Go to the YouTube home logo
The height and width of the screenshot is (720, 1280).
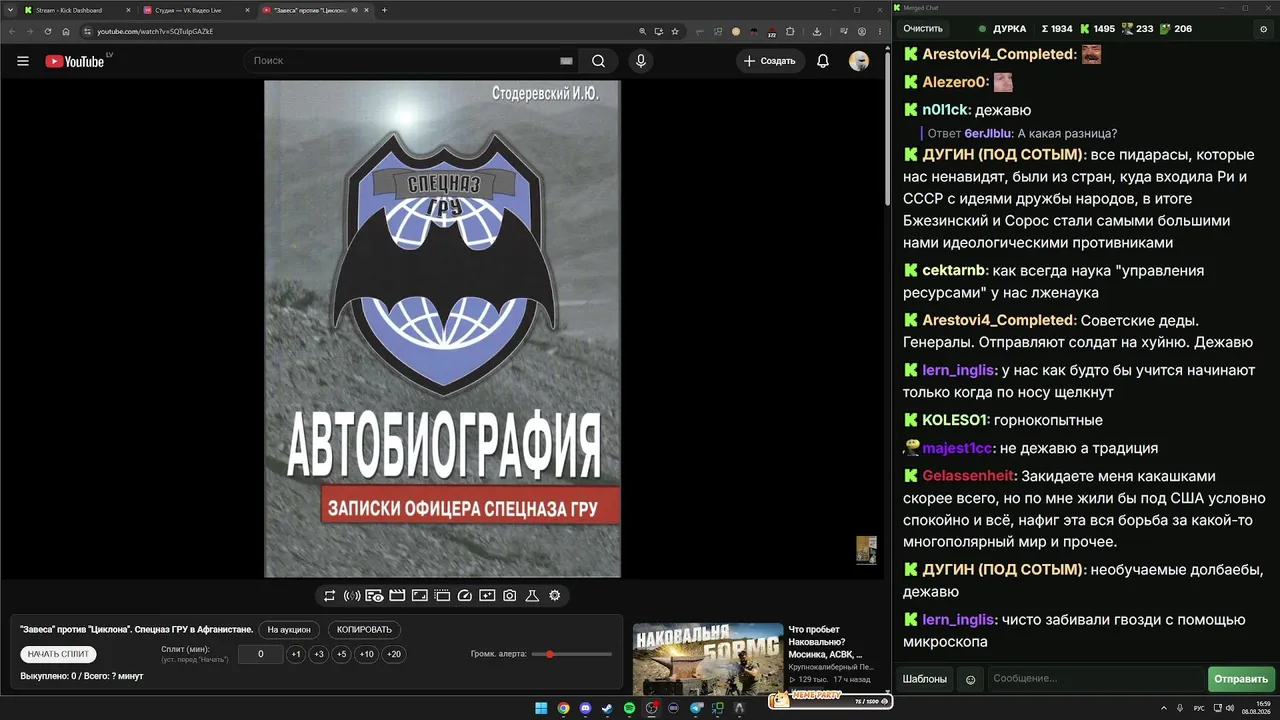pos(74,61)
